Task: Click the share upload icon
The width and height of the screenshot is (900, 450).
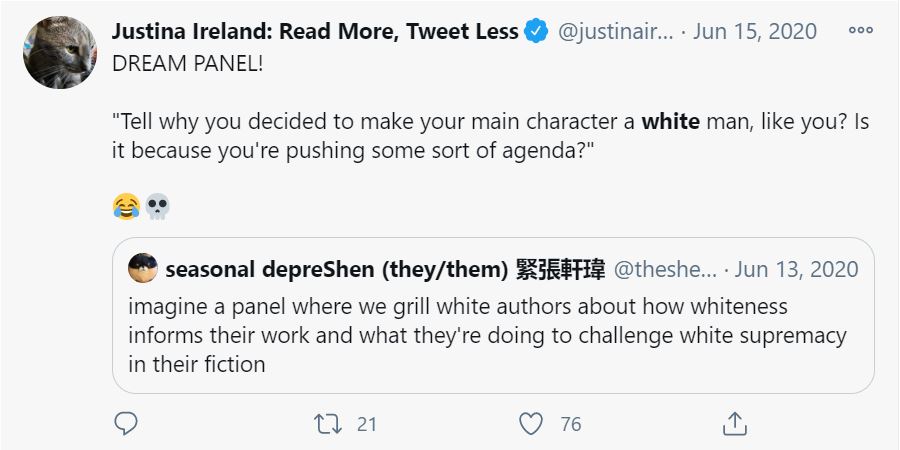Action: pyautogui.click(x=735, y=424)
